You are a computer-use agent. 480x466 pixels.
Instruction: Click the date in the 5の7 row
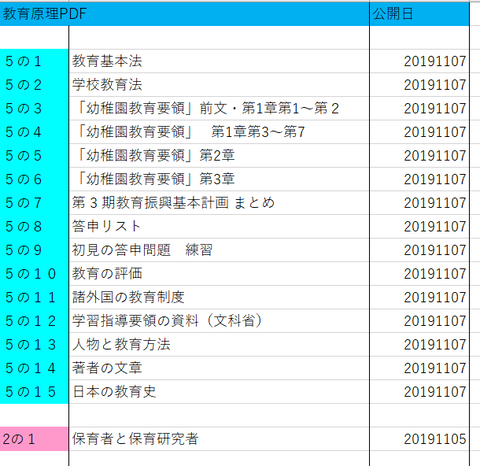click(419, 203)
